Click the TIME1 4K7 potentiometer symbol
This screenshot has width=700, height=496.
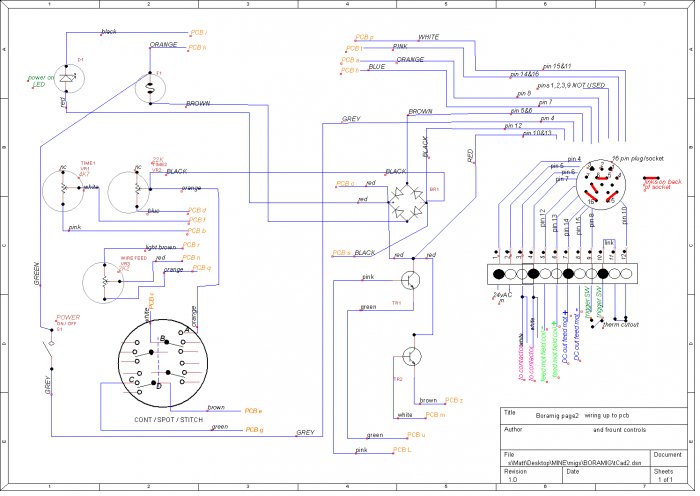click(x=66, y=187)
